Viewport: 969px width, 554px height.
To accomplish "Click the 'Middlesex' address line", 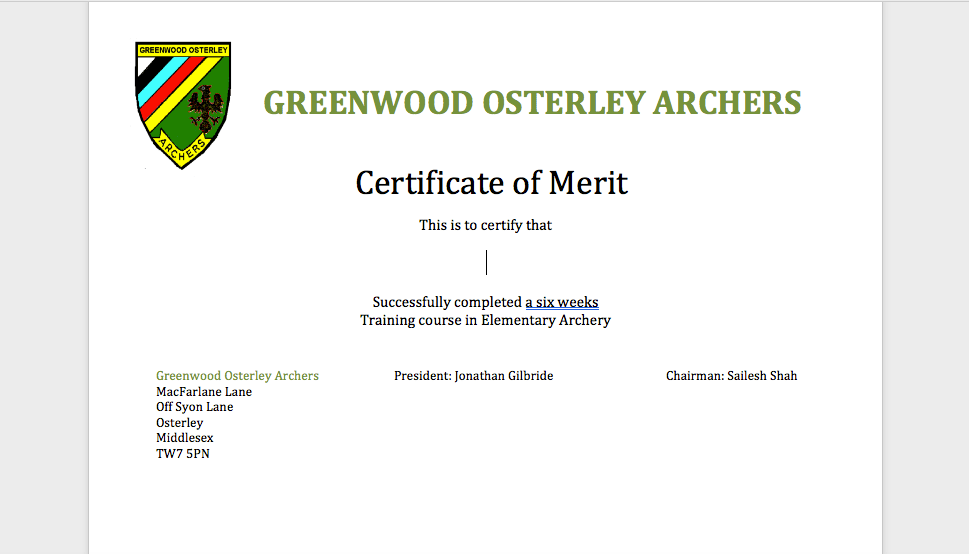I will [184, 438].
